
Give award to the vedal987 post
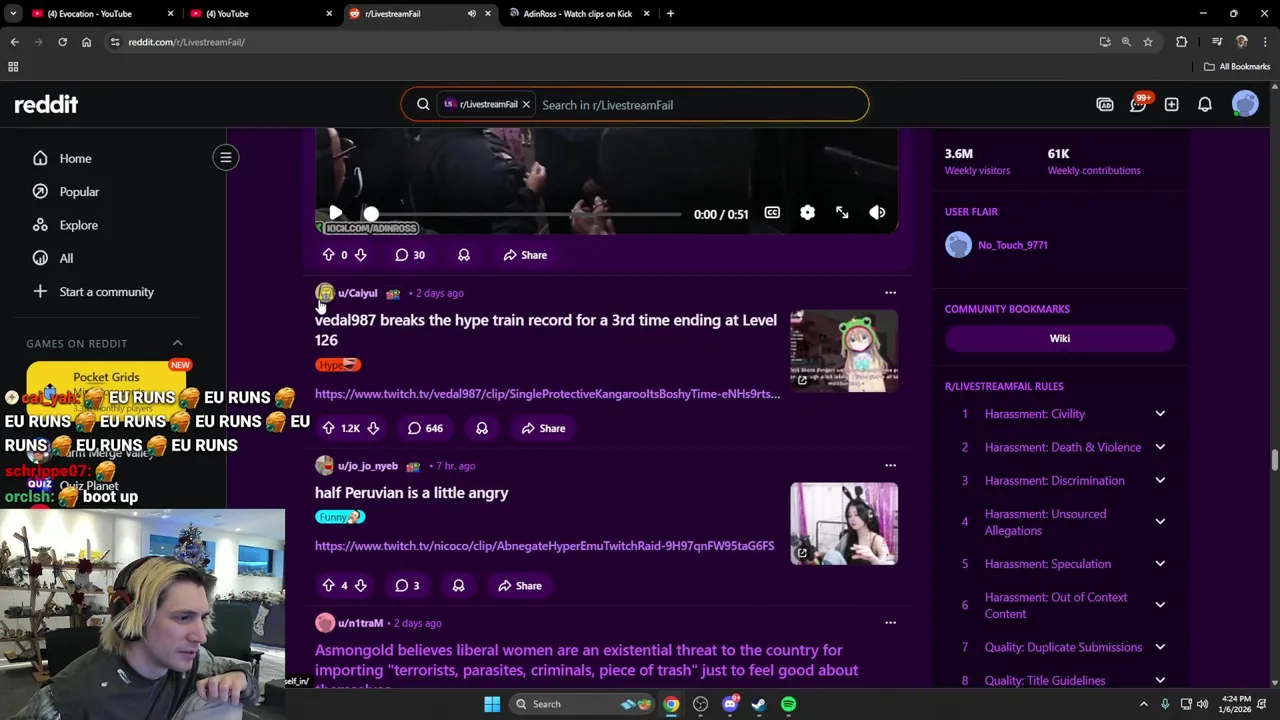[482, 428]
